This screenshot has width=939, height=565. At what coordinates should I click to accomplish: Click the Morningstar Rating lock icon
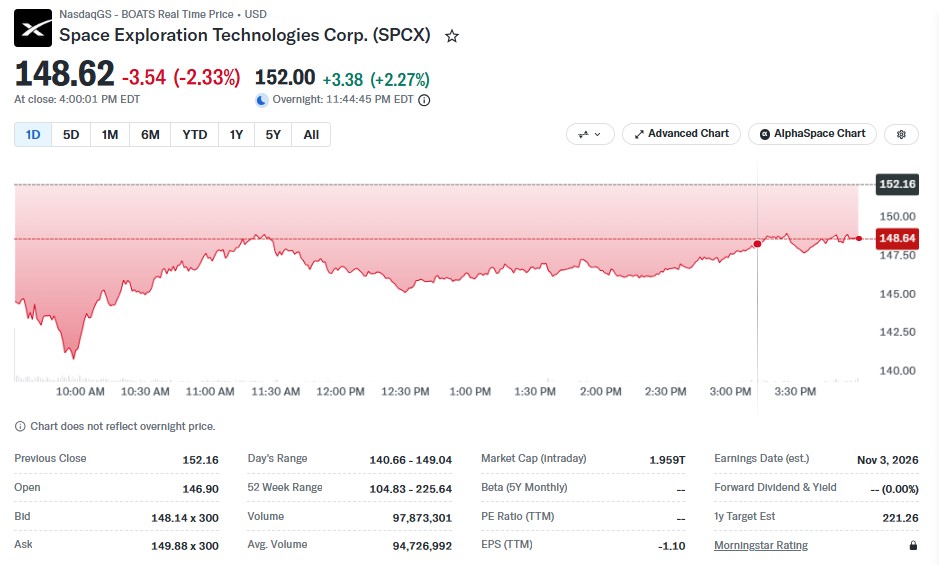coord(913,545)
